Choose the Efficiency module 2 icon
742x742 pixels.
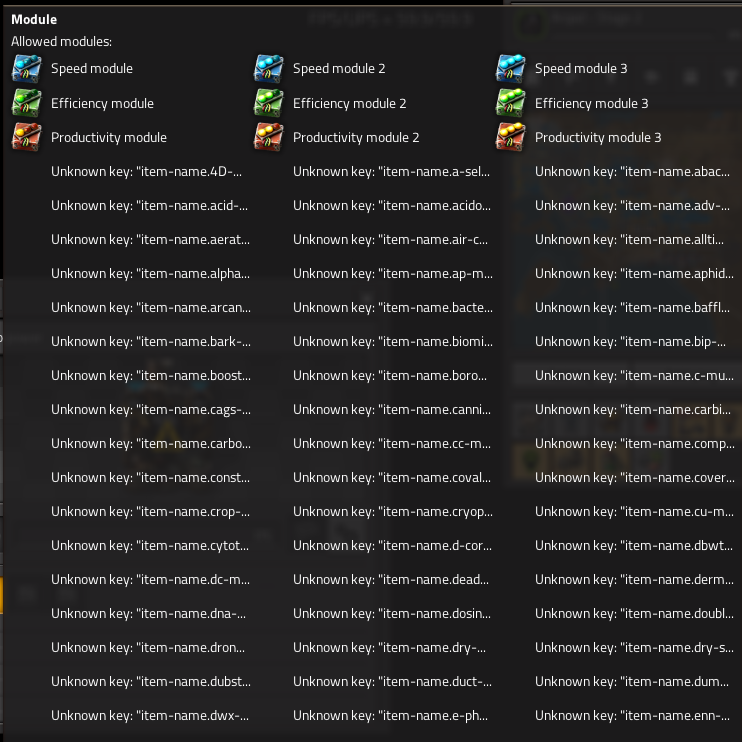(x=268, y=103)
